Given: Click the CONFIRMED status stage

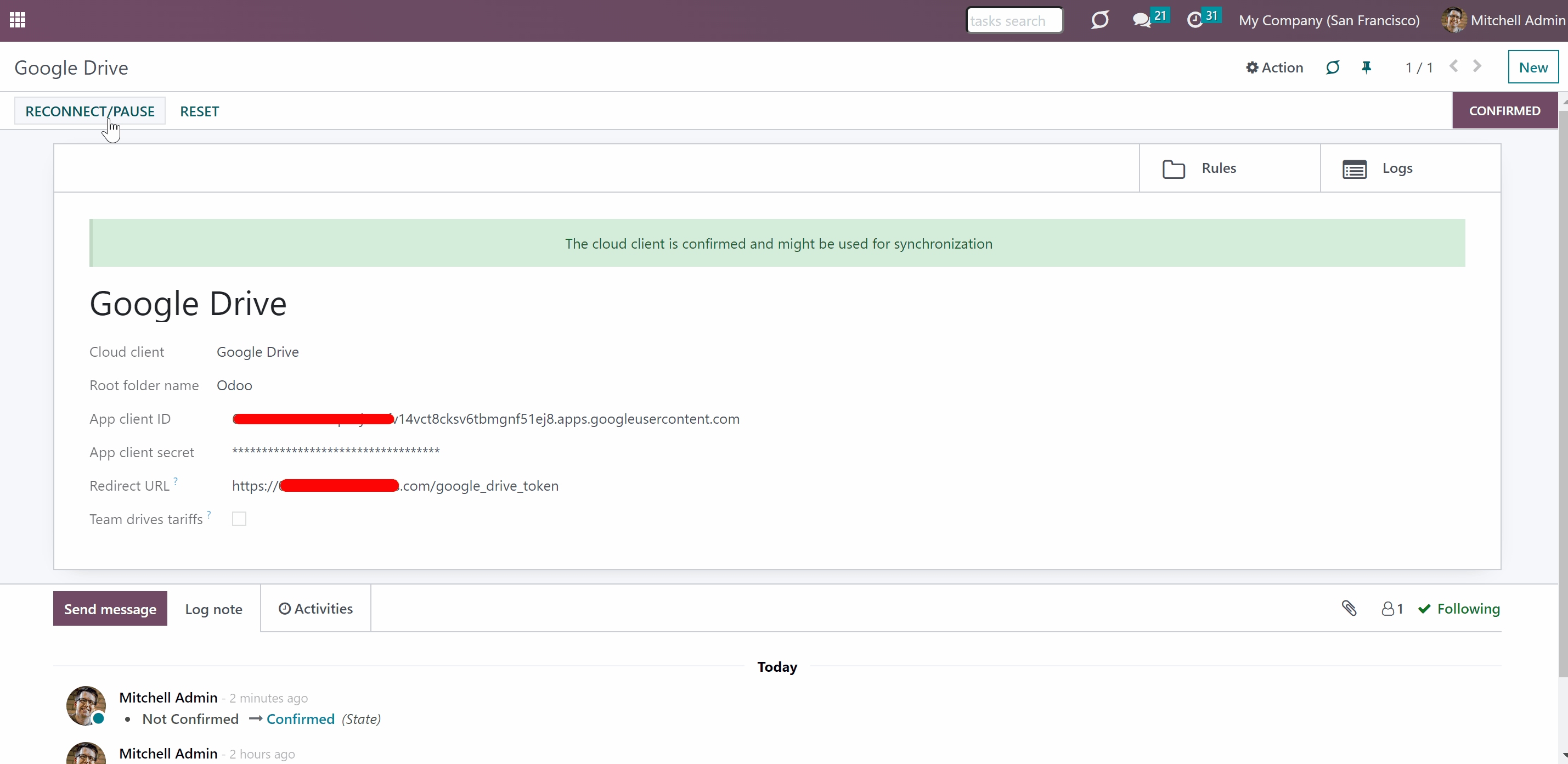Looking at the screenshot, I should [1504, 111].
